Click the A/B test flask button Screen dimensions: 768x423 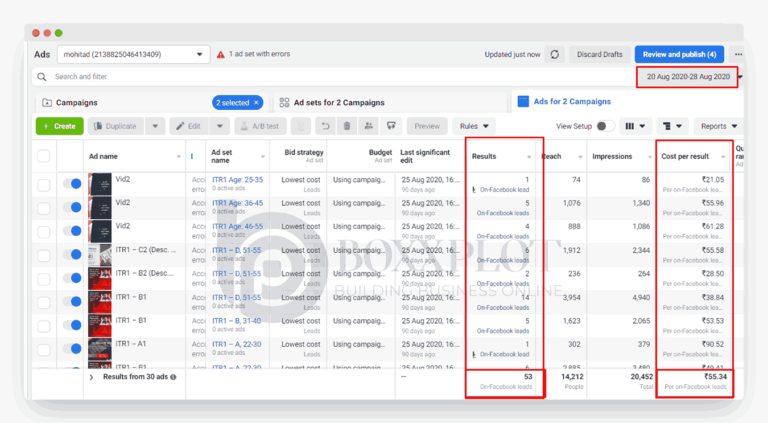[260, 126]
